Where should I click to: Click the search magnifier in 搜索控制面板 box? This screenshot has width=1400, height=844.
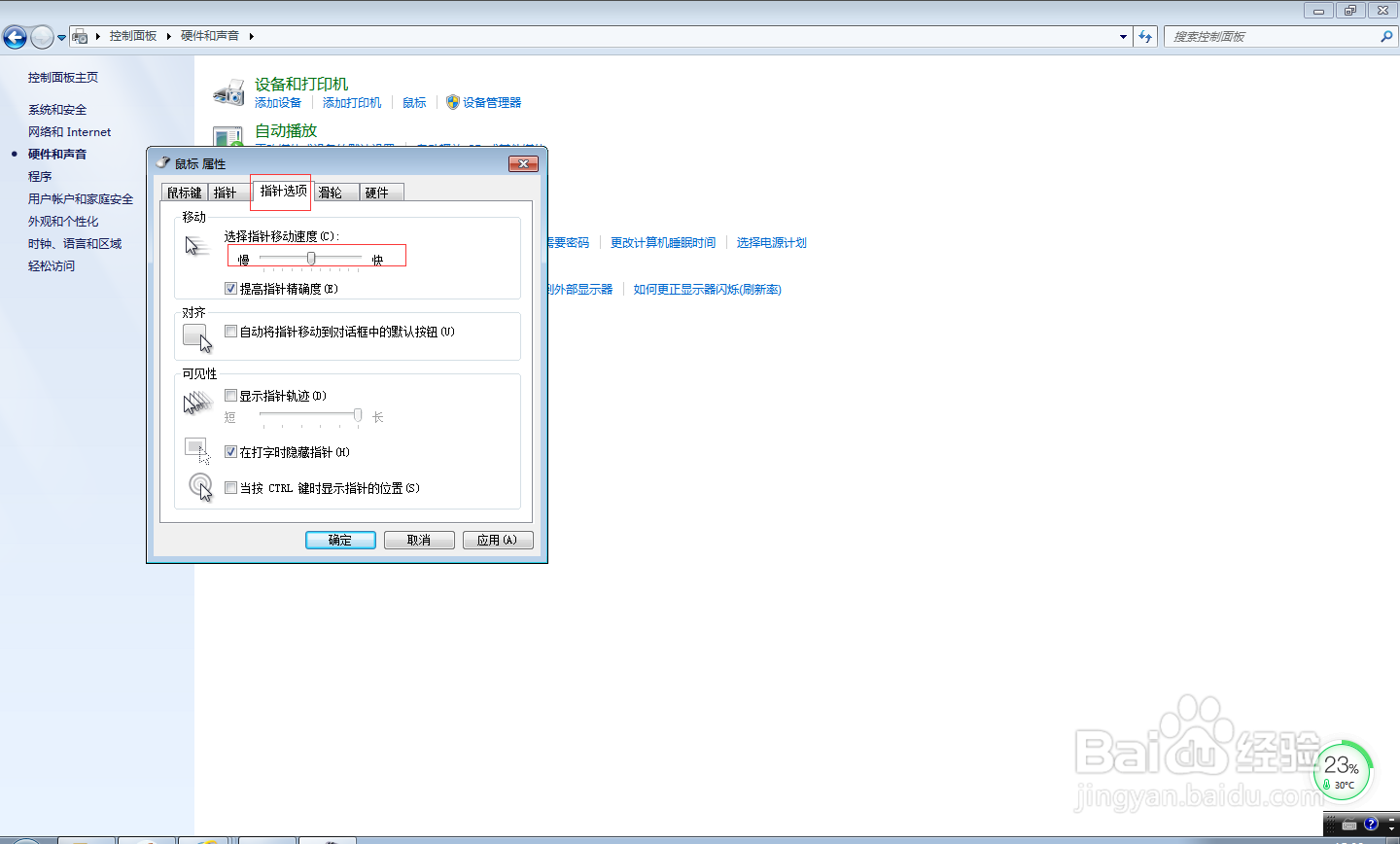pos(1387,36)
